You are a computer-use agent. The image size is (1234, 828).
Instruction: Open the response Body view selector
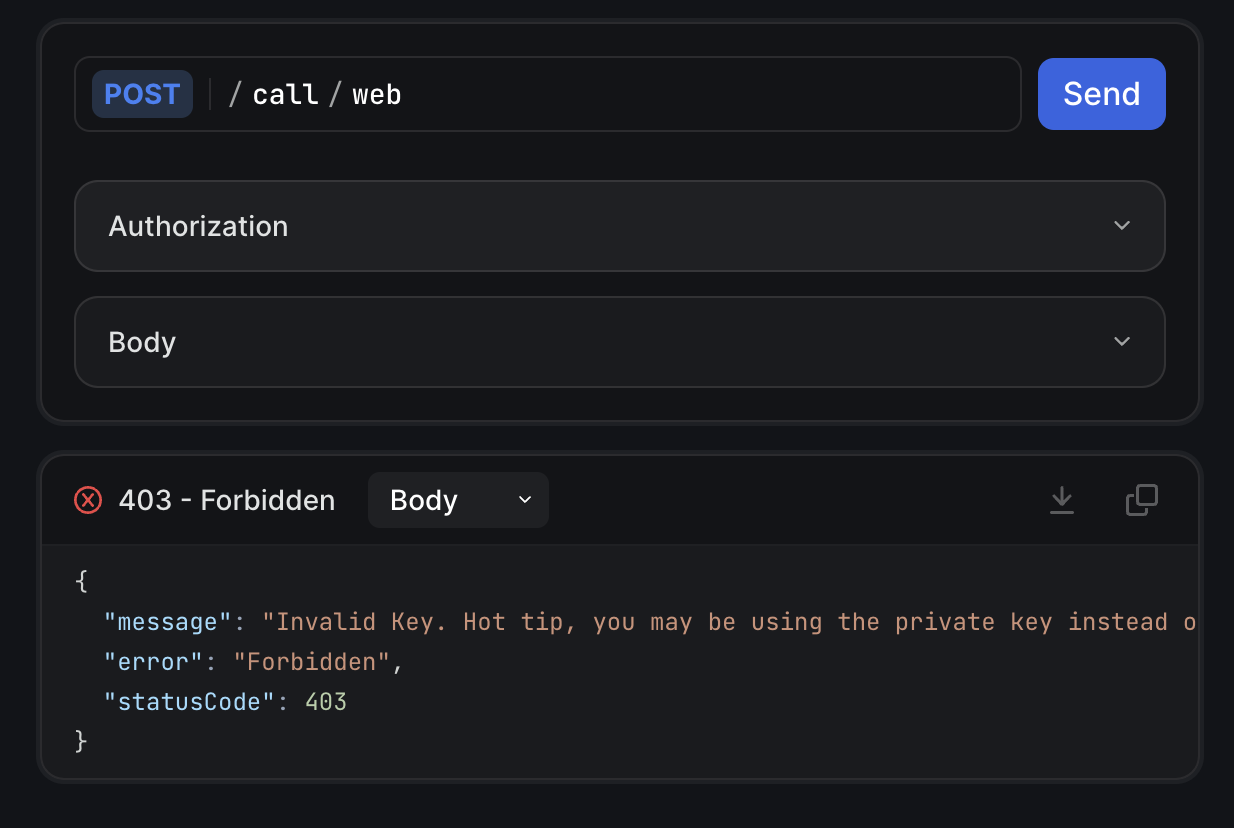pos(458,500)
